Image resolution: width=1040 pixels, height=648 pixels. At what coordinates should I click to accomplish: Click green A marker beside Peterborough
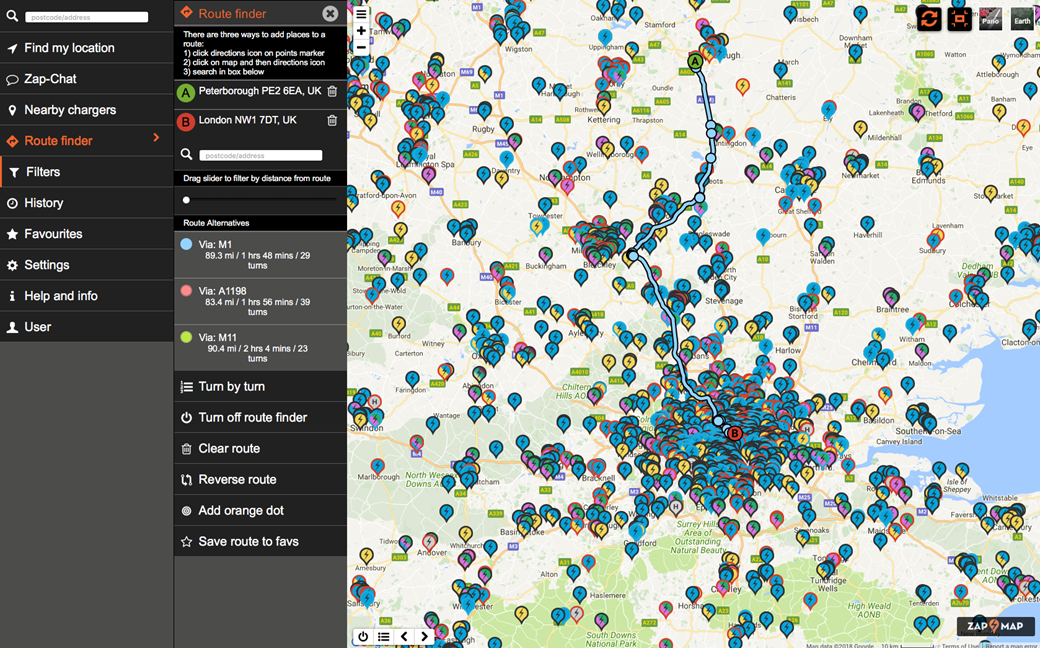click(x=186, y=93)
